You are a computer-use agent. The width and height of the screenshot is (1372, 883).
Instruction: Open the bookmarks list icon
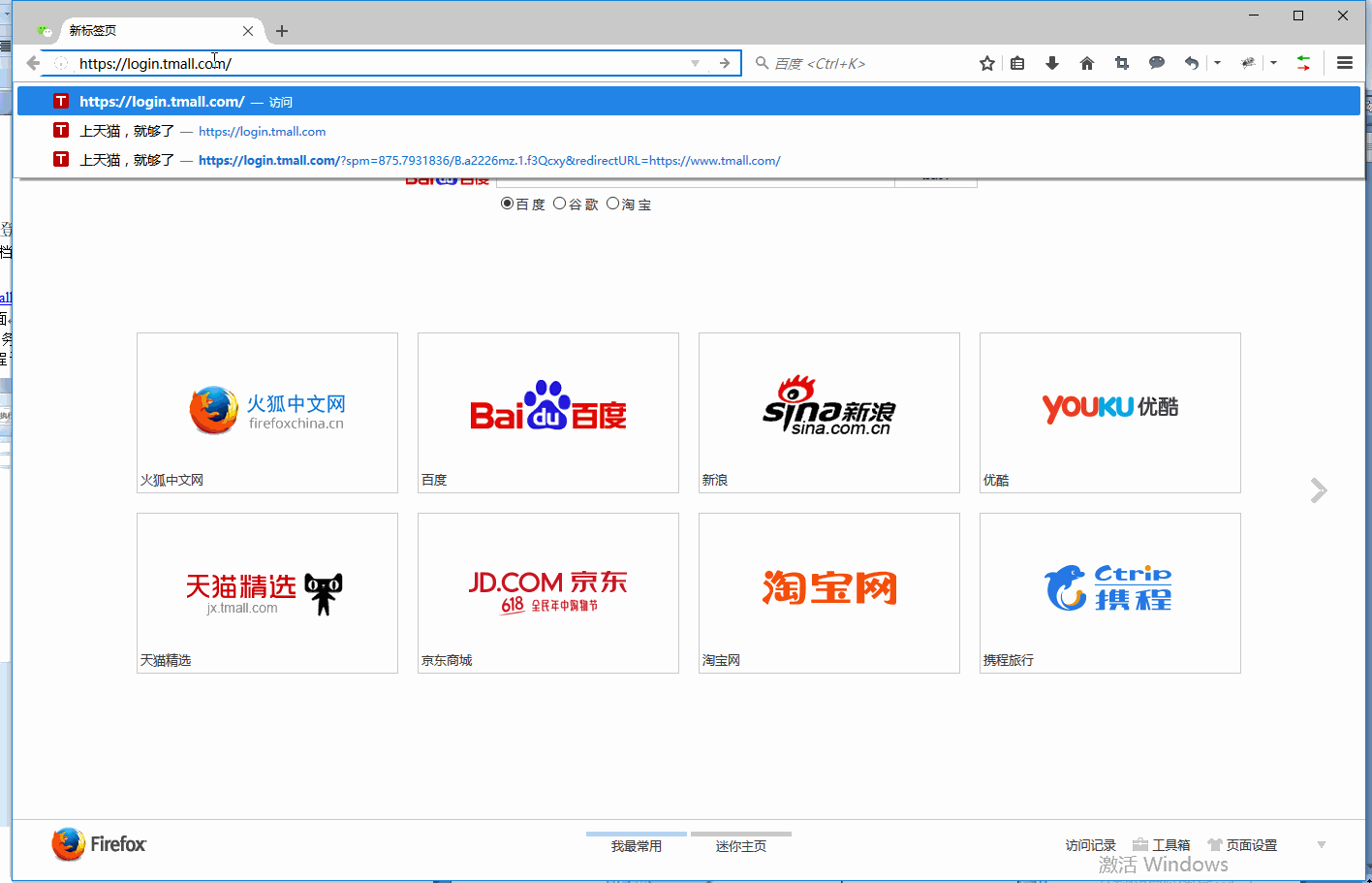(1017, 63)
